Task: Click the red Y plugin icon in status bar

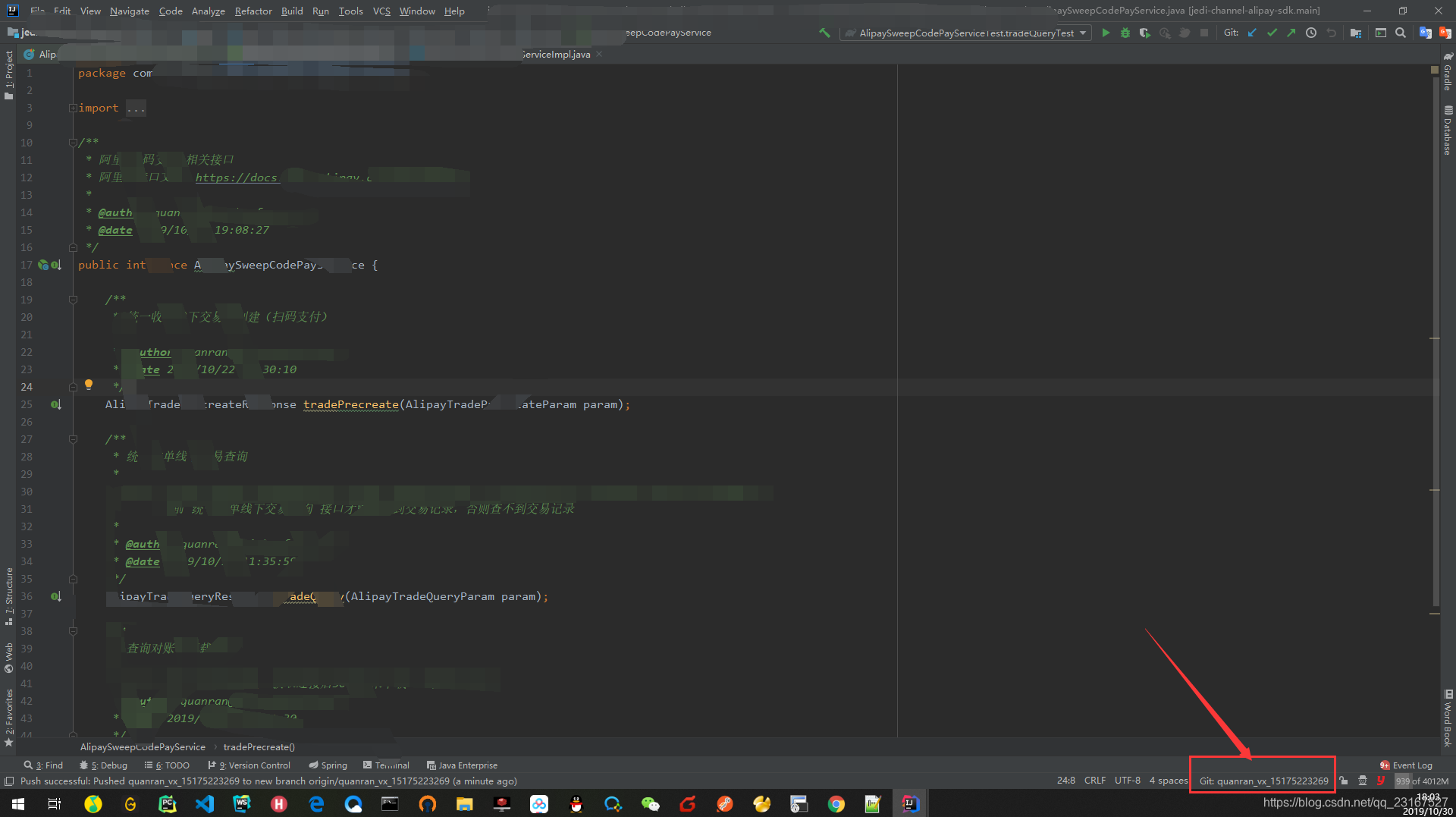Action: [1381, 781]
